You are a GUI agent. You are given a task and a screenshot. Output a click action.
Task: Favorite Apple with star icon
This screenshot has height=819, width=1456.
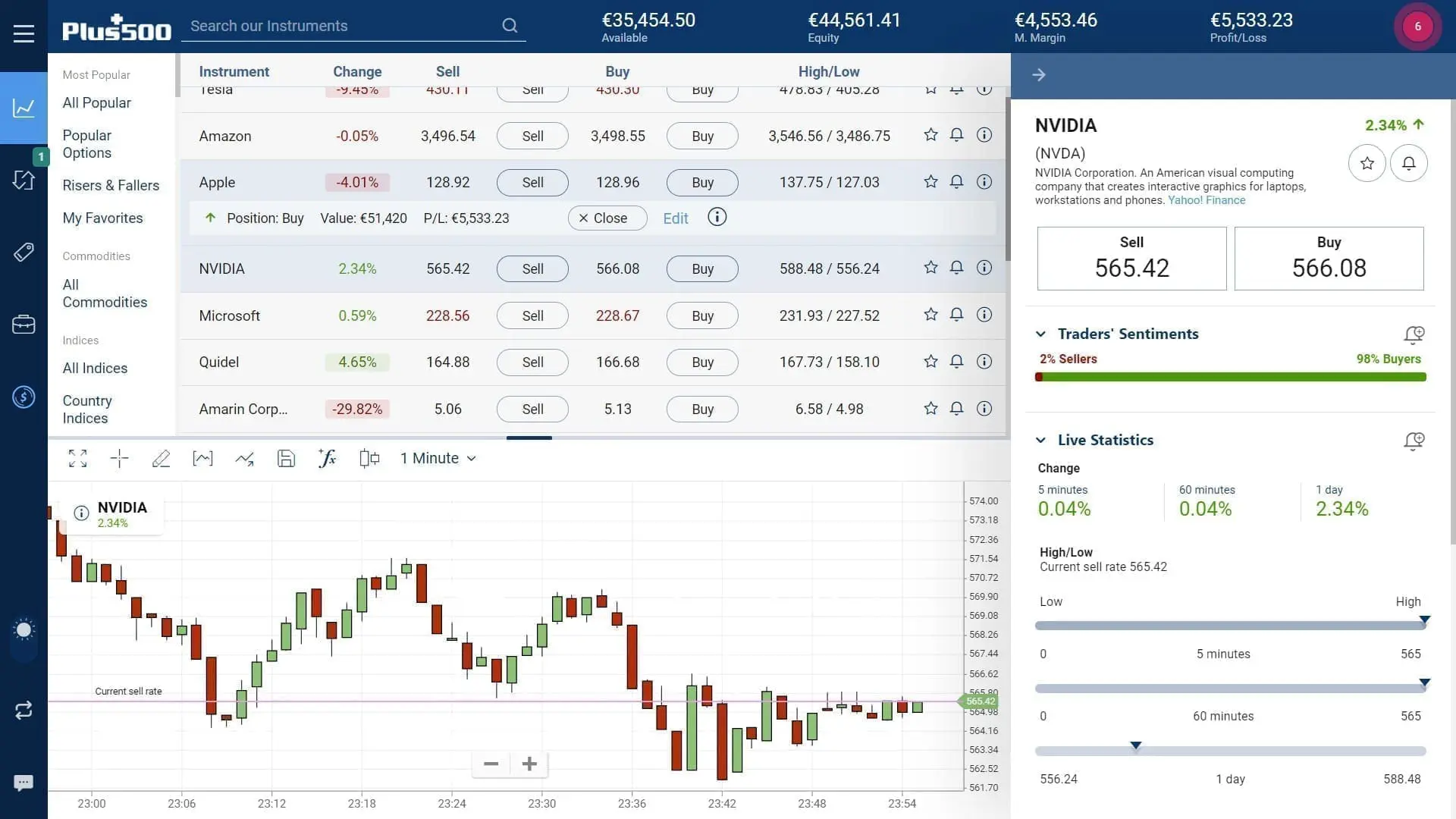click(x=930, y=182)
